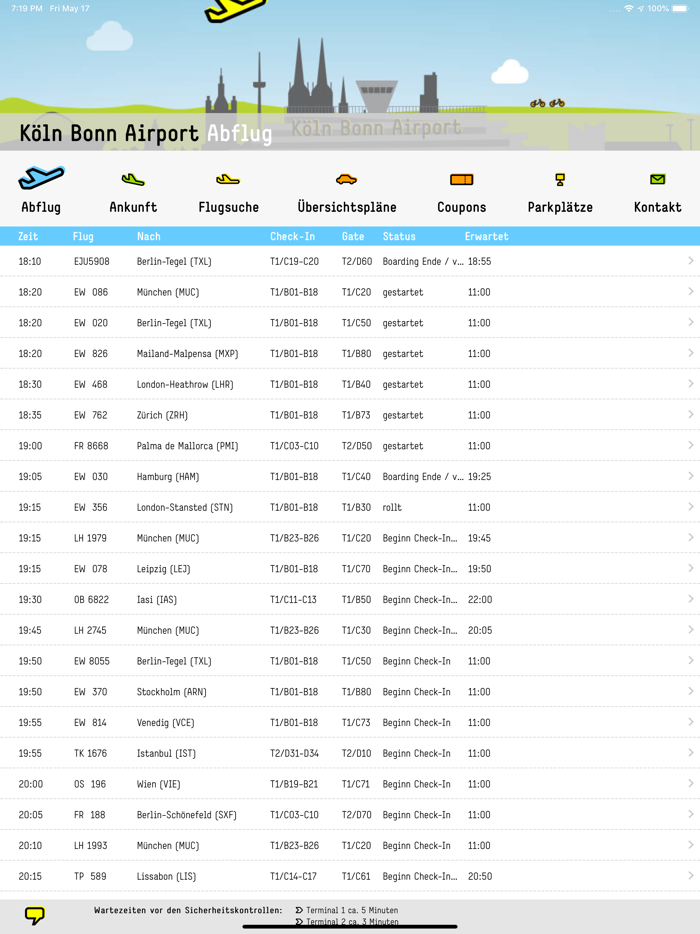Click the Gate column header
700x934 pixels.
(x=353, y=236)
